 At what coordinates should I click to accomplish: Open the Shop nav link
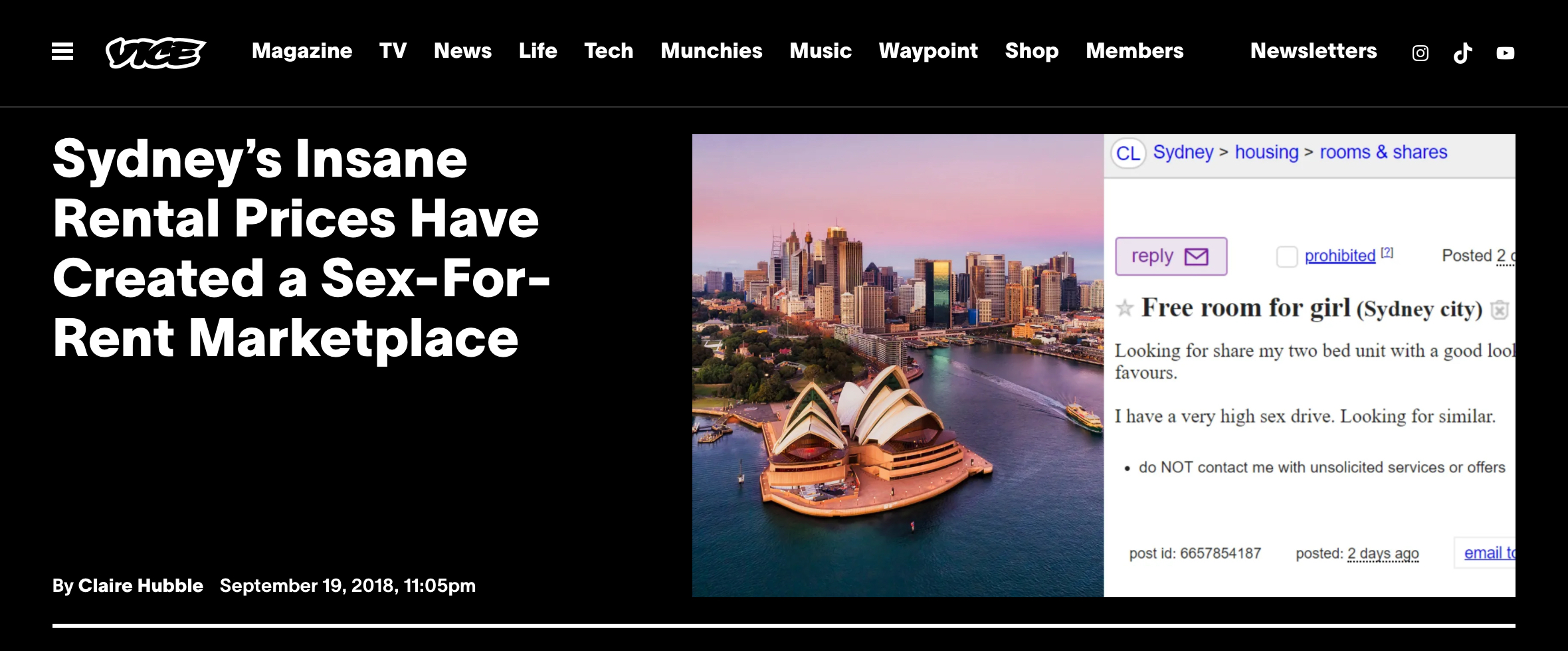1031,51
